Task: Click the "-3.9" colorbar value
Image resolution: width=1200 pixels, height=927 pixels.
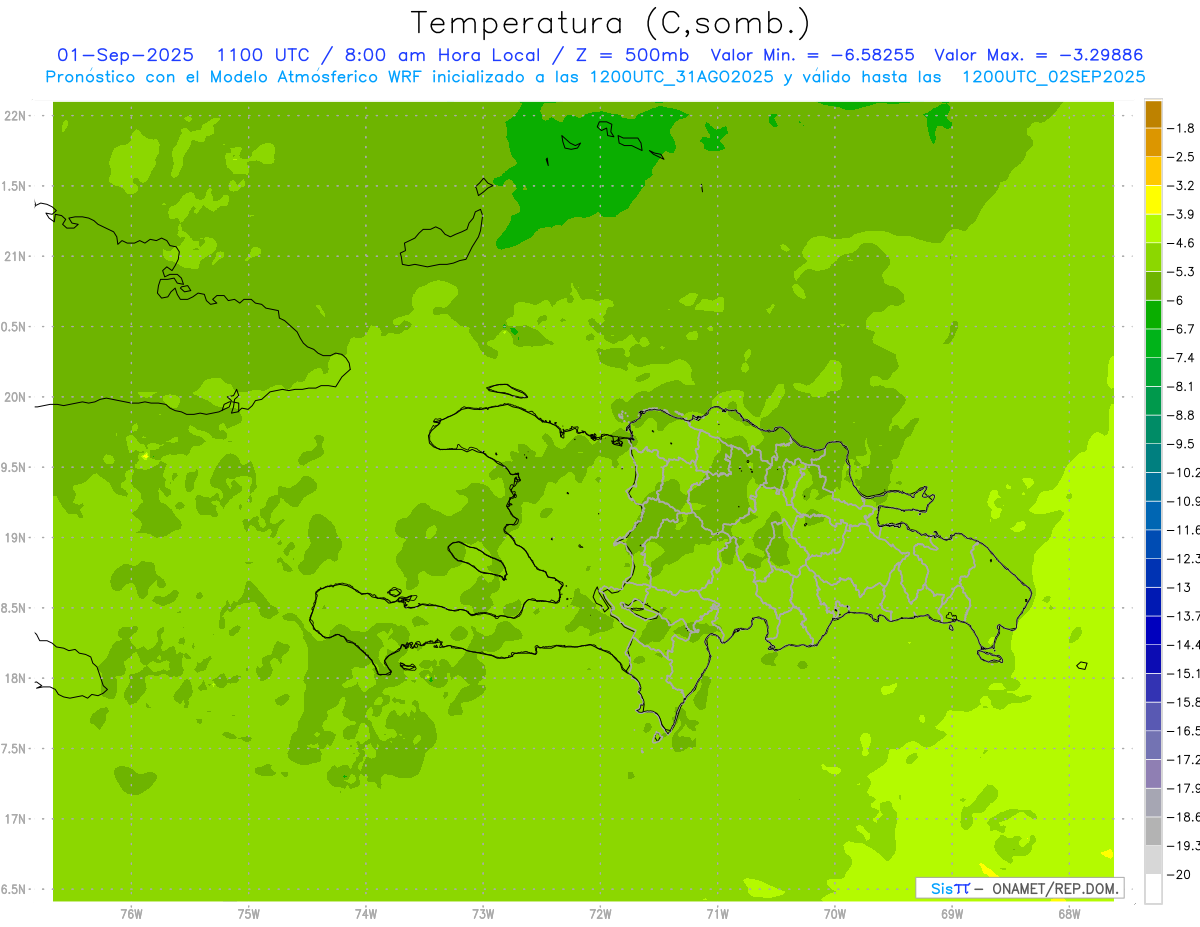Action: (1182, 214)
